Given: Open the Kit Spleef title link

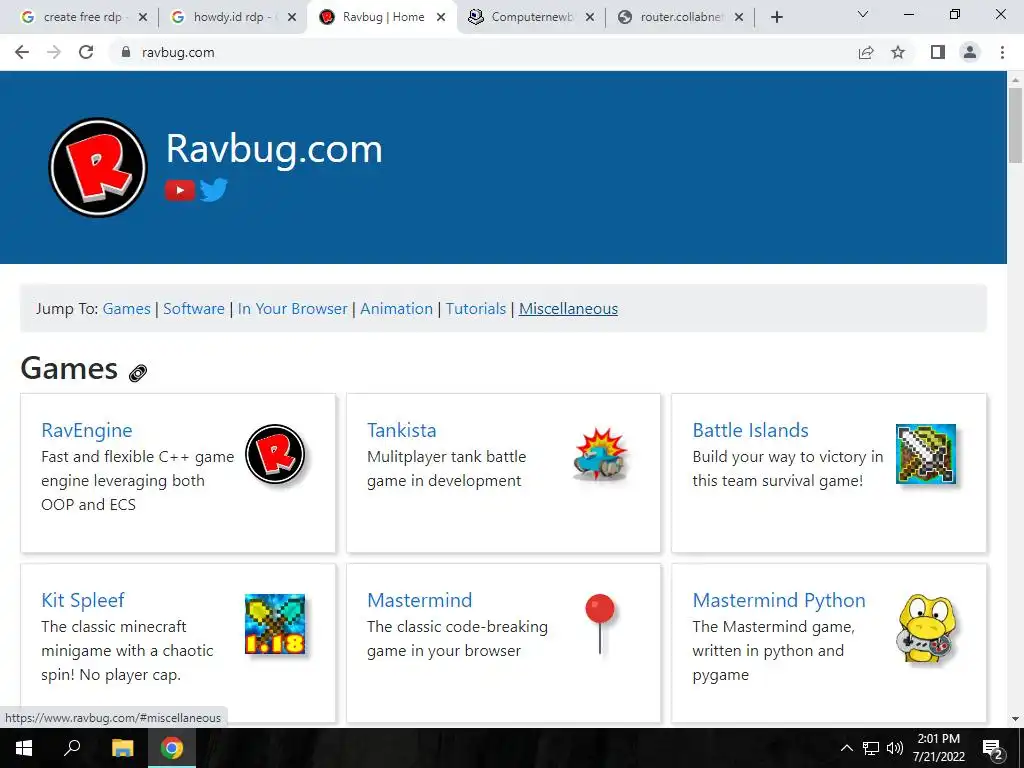Looking at the screenshot, I should point(83,600).
